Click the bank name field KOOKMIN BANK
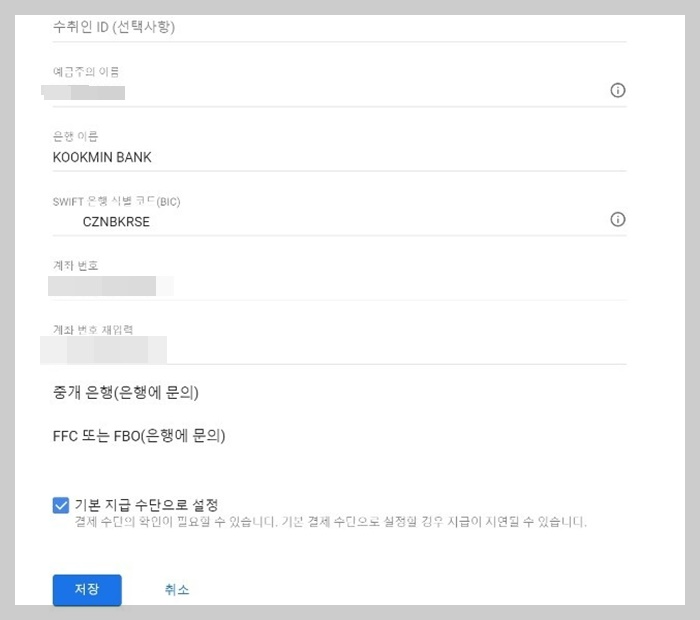700x620 pixels. (x=339, y=158)
